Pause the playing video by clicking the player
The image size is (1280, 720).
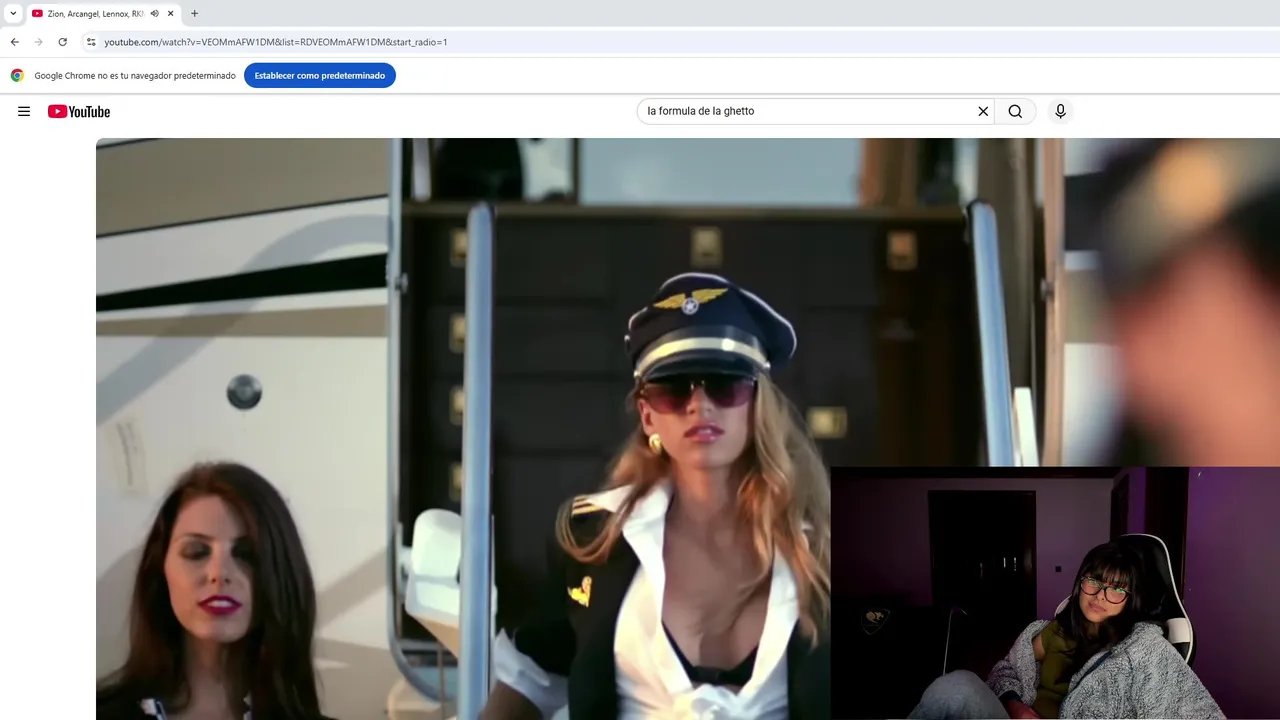pyautogui.click(x=688, y=429)
